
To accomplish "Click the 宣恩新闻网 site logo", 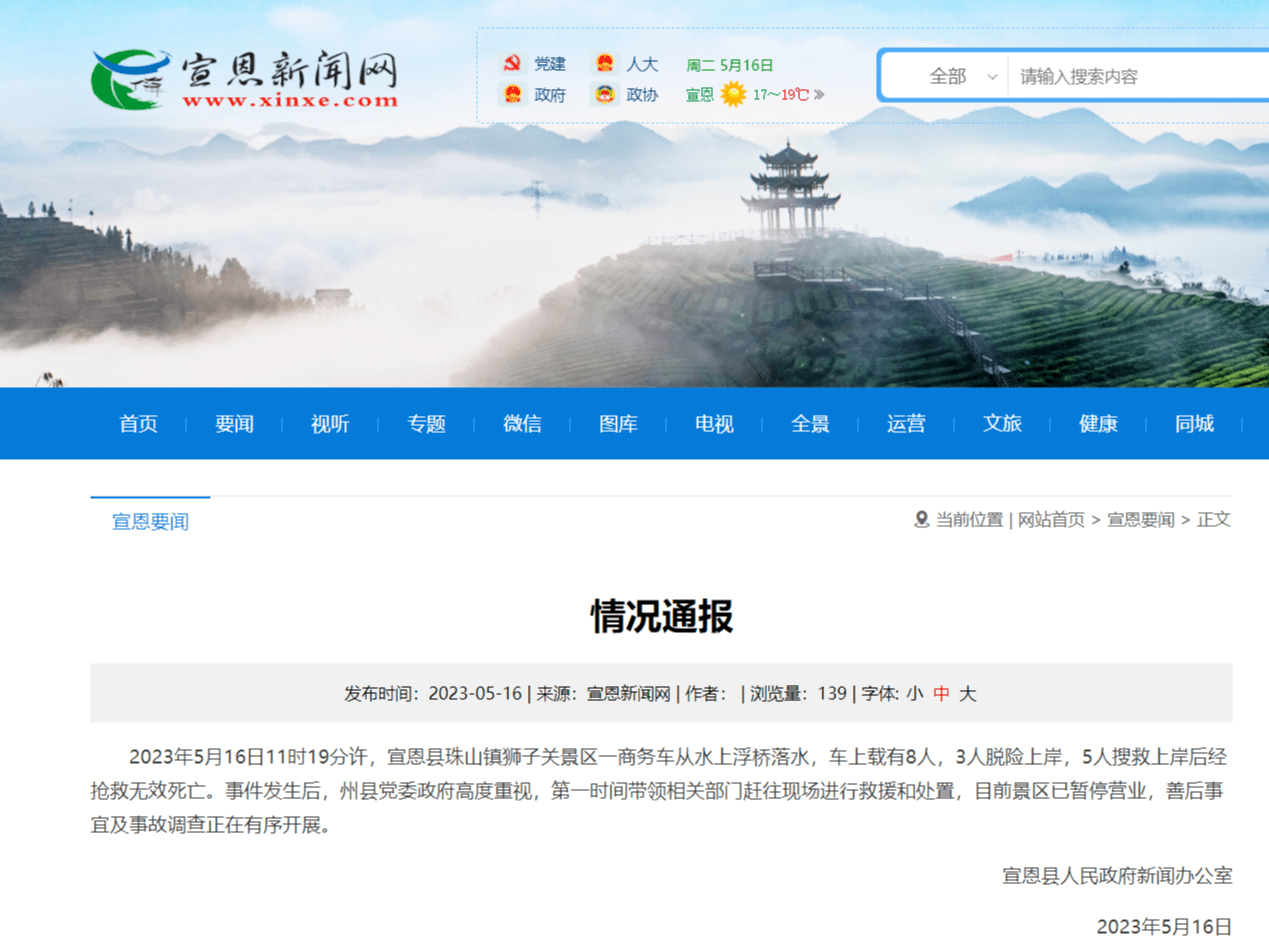I will coord(245,79).
